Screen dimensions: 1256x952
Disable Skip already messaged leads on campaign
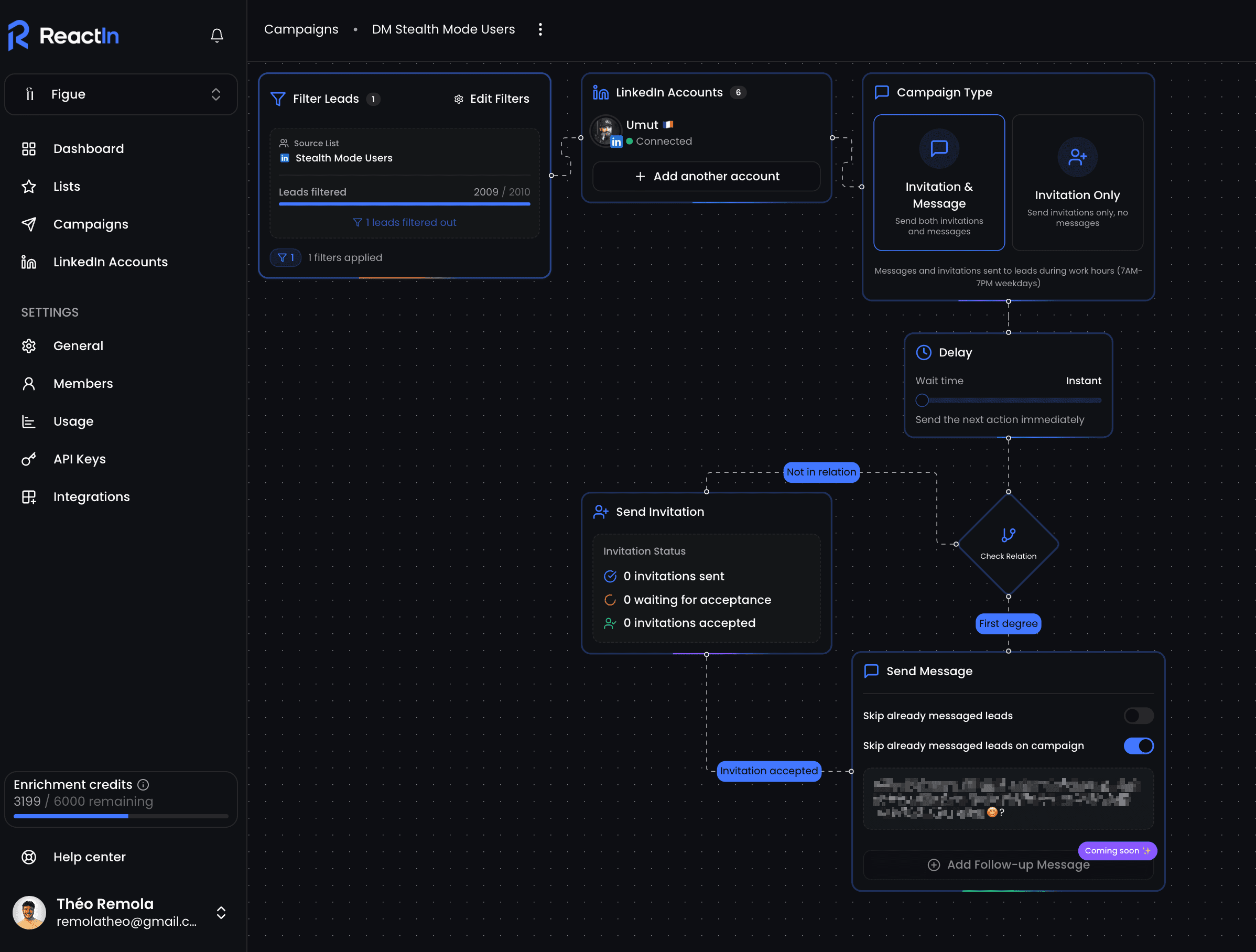[x=1138, y=745]
